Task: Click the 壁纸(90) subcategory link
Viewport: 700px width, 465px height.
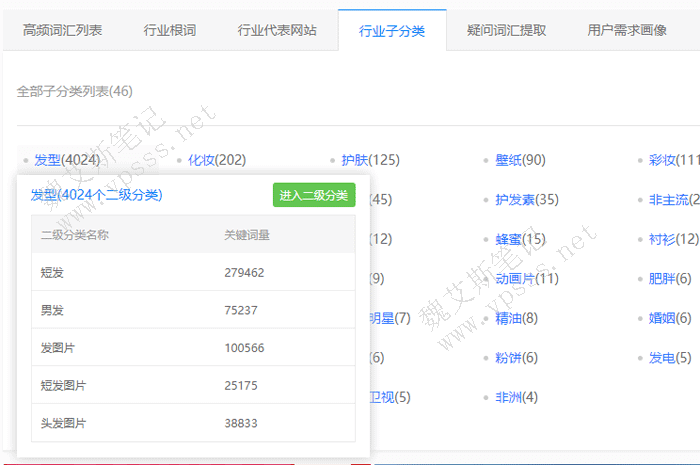Action: (520, 160)
